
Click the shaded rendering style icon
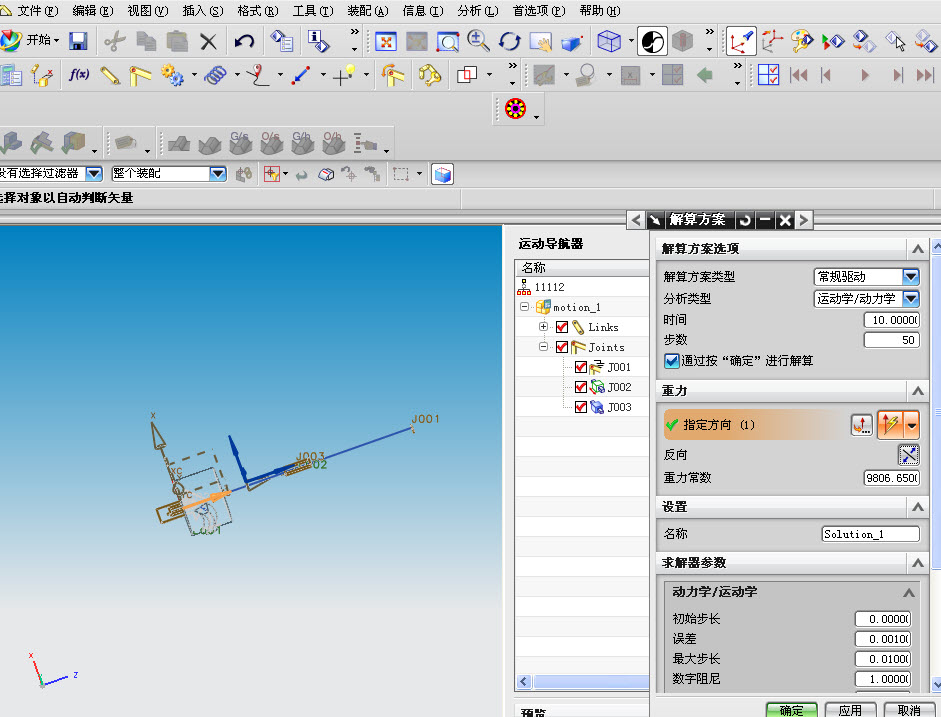coord(652,41)
